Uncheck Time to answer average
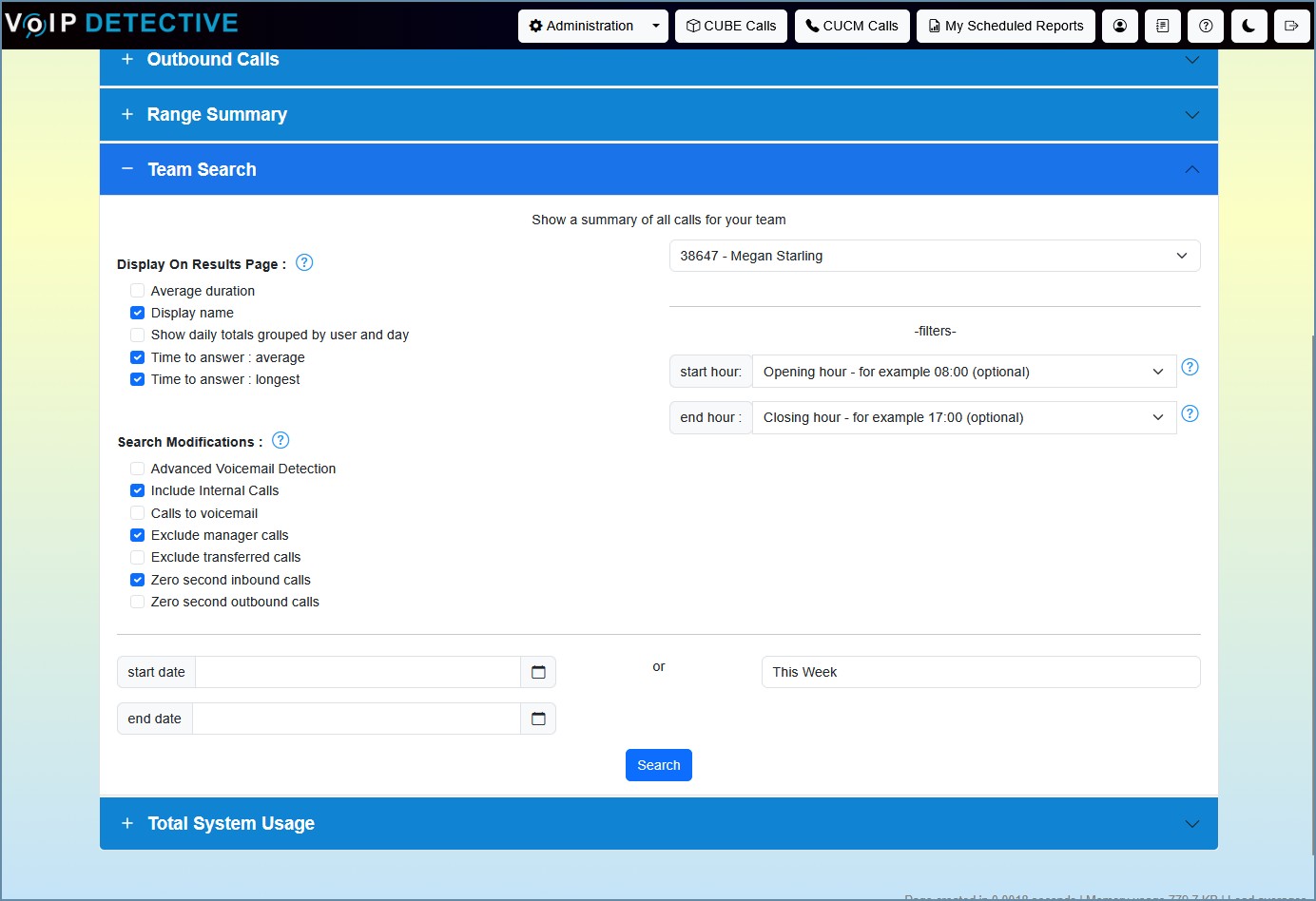Image resolution: width=1316 pixels, height=901 pixels. [x=138, y=357]
